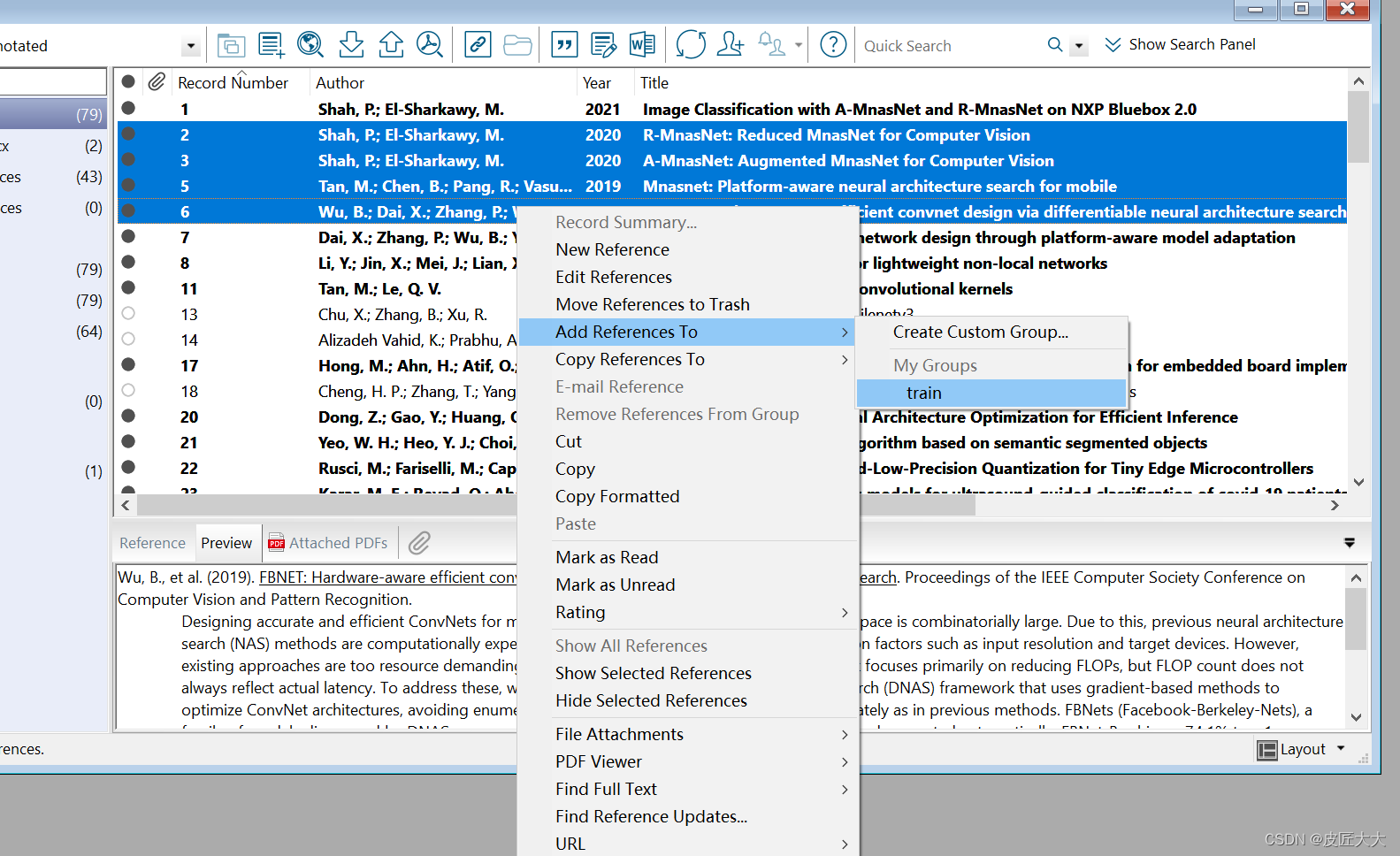The image size is (1400, 856).
Task: Click the Open Link chain icon
Action: (478, 44)
